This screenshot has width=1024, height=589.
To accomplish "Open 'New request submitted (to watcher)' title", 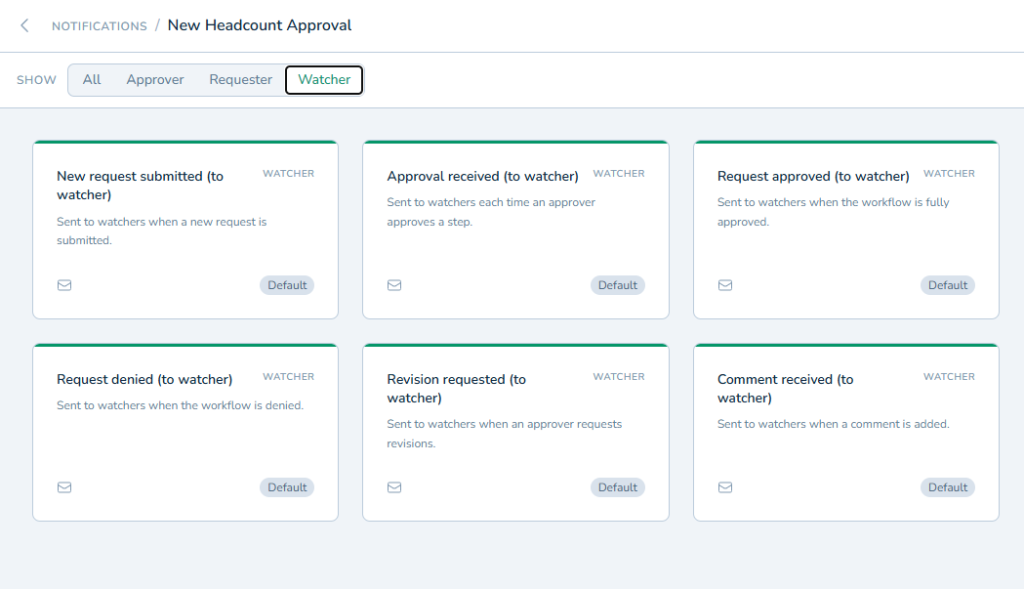I will coord(140,185).
